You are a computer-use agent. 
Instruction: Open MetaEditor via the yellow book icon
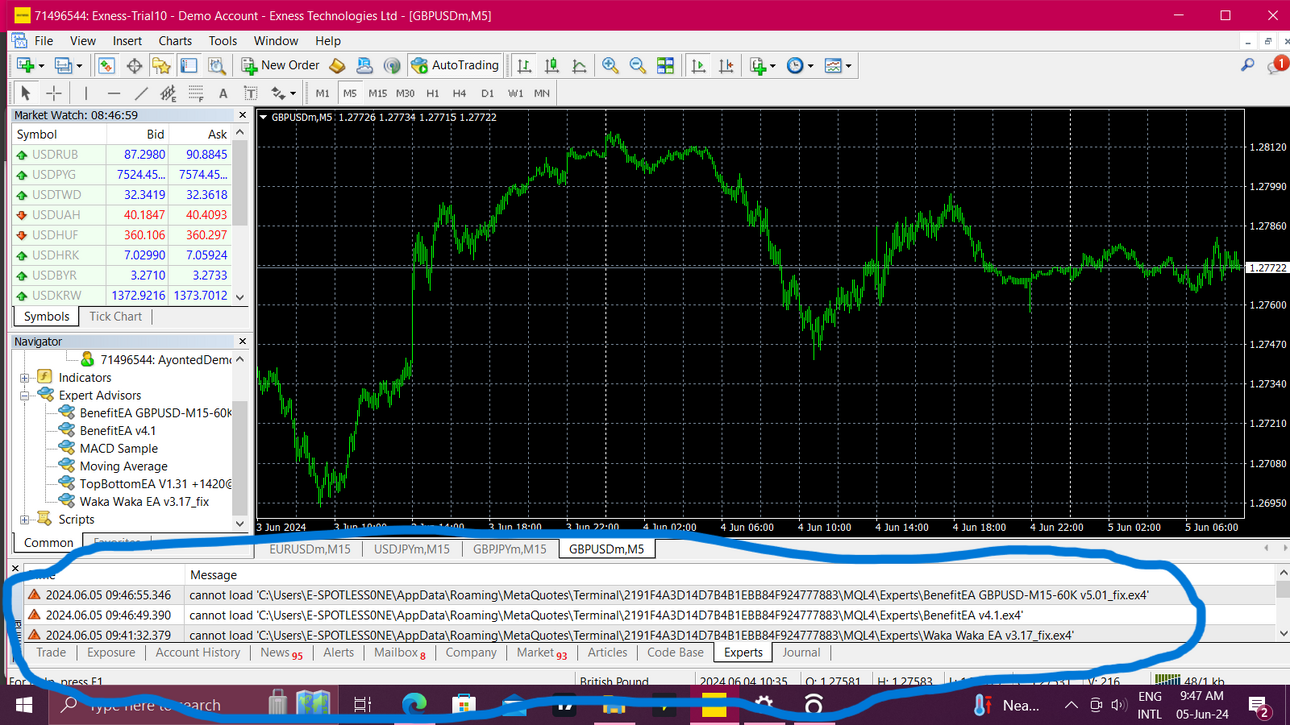coord(337,65)
